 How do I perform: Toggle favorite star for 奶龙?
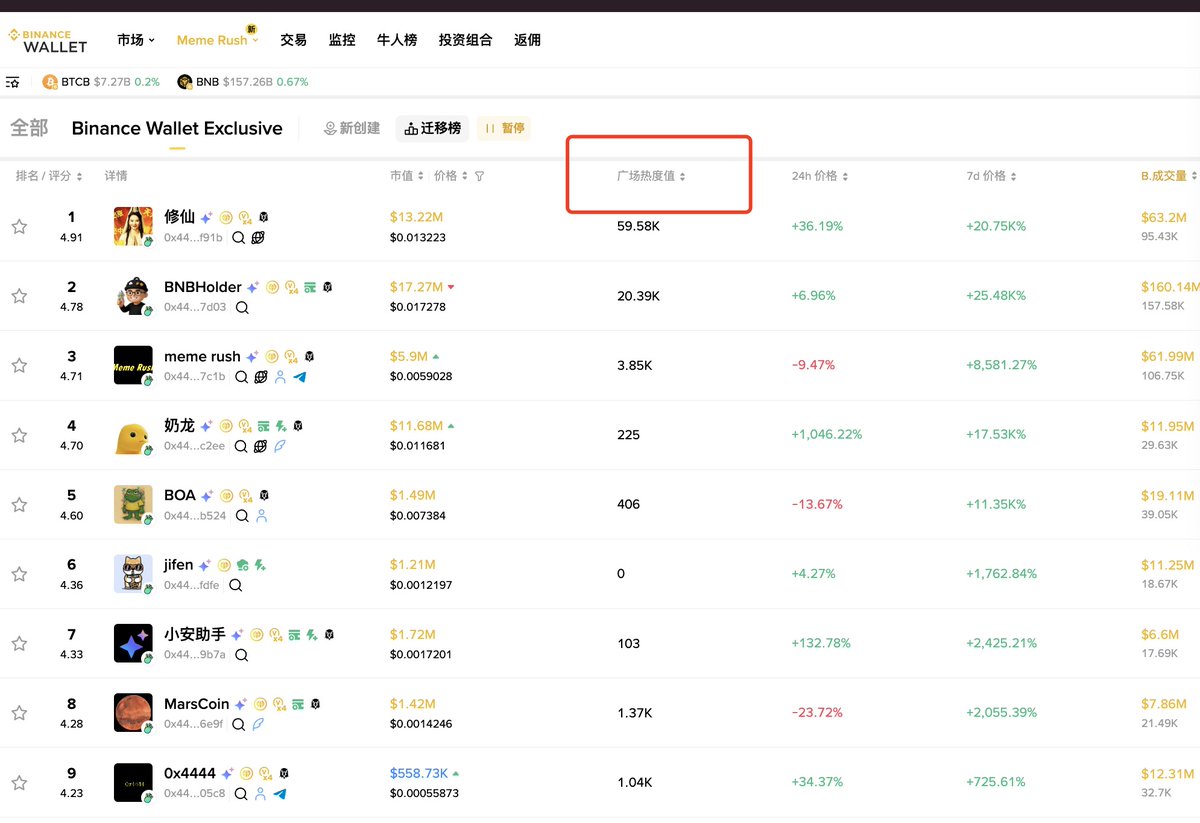pos(19,435)
